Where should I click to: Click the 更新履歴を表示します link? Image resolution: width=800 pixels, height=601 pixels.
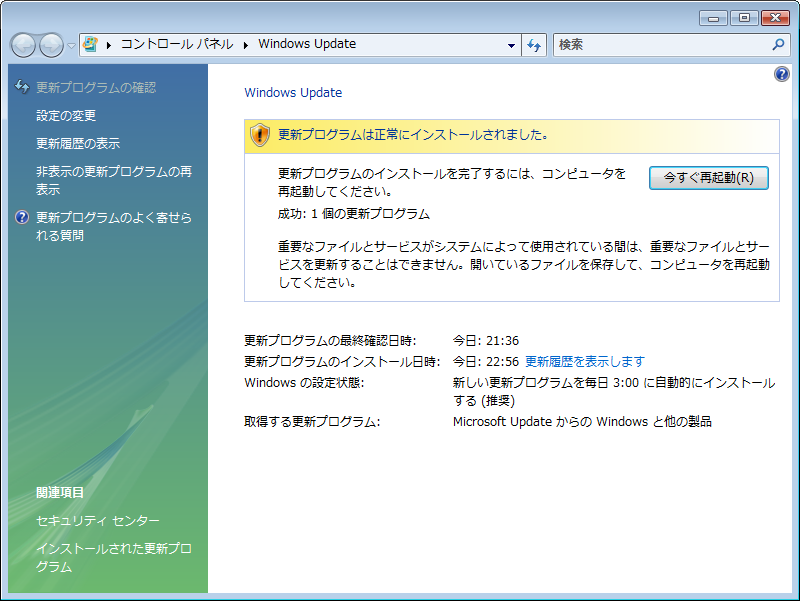(x=585, y=362)
